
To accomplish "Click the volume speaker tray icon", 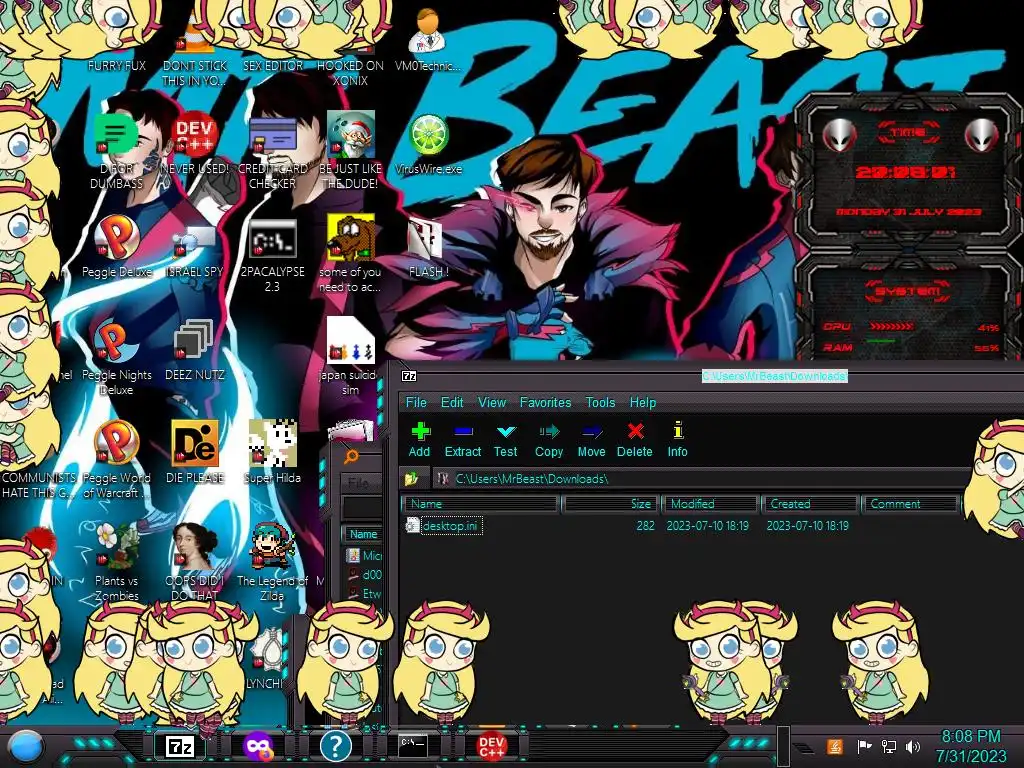I will point(912,746).
